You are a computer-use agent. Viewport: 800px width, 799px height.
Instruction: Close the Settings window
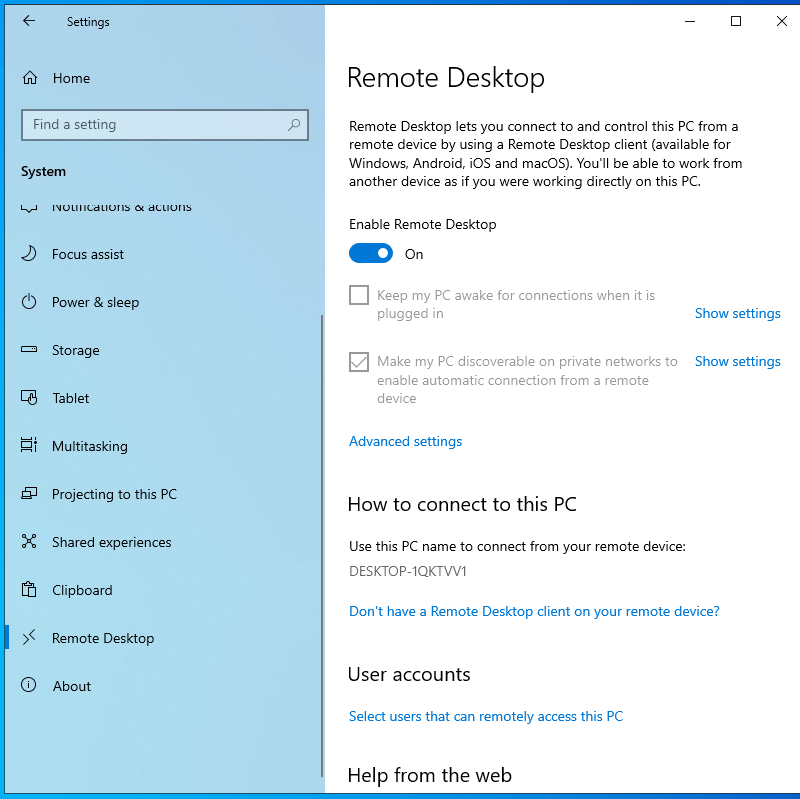pos(782,21)
